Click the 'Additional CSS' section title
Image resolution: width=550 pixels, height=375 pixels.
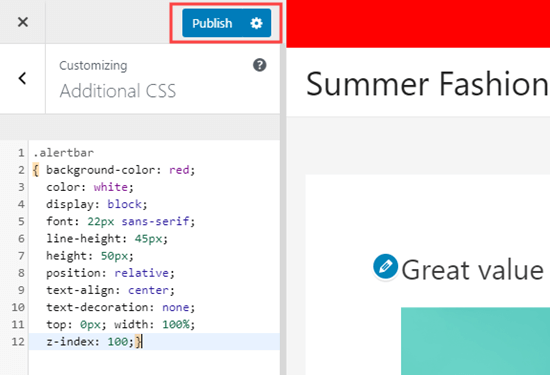[x=118, y=91]
